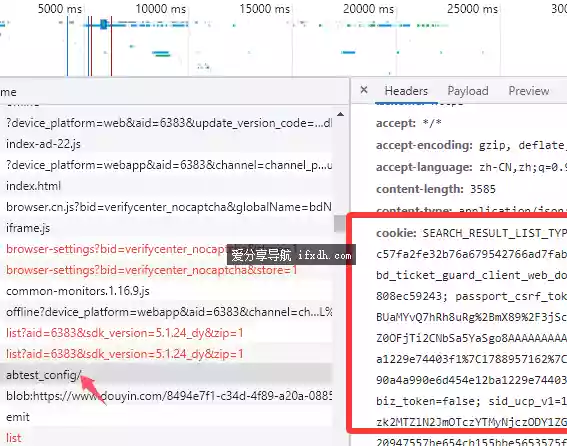Open the Preview tab
Image resolution: width=567 pixels, height=446 pixels.
click(x=529, y=91)
